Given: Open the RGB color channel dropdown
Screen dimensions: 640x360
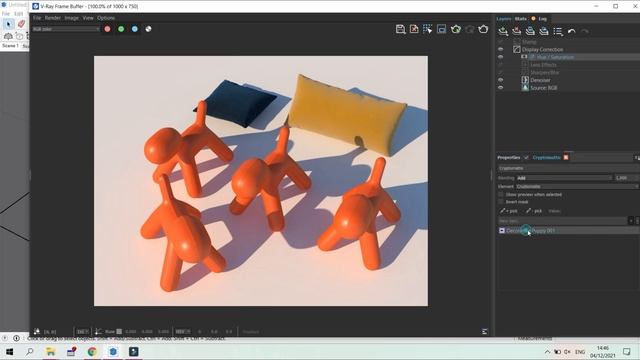Looking at the screenshot, I should (x=66, y=29).
